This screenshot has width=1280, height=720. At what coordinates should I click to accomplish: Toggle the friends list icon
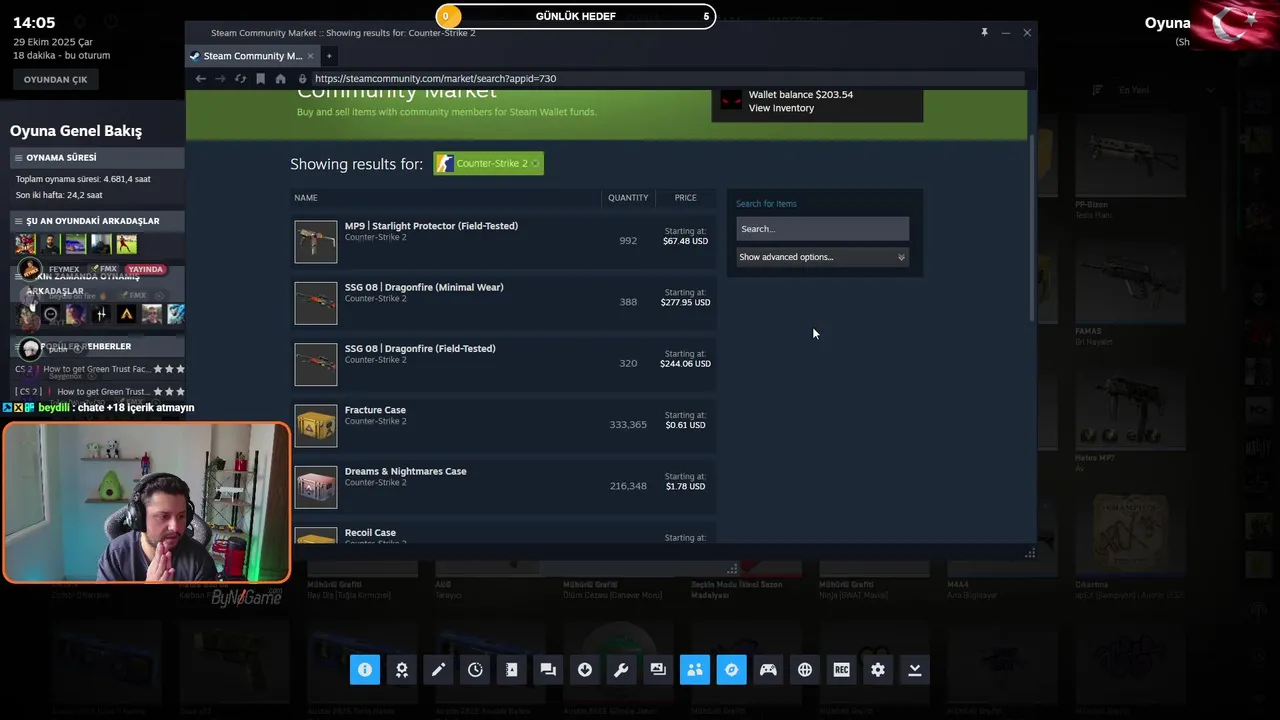695,670
